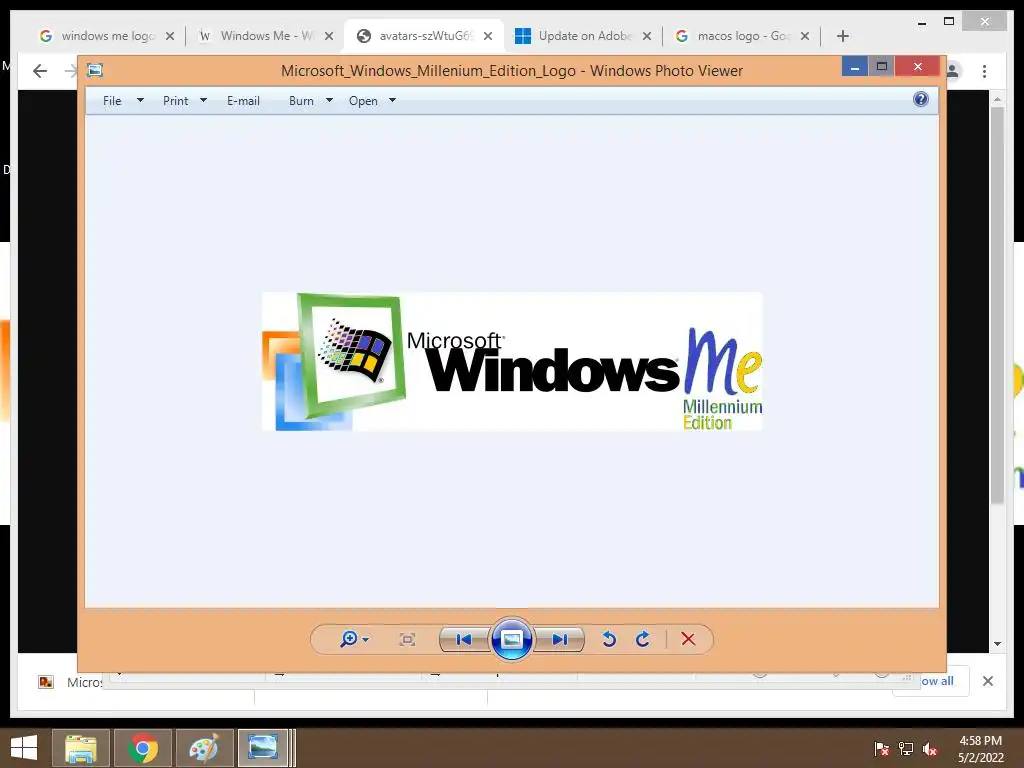Open Paint from the taskbar
This screenshot has height=768, width=1024.
pyautogui.click(x=204, y=748)
